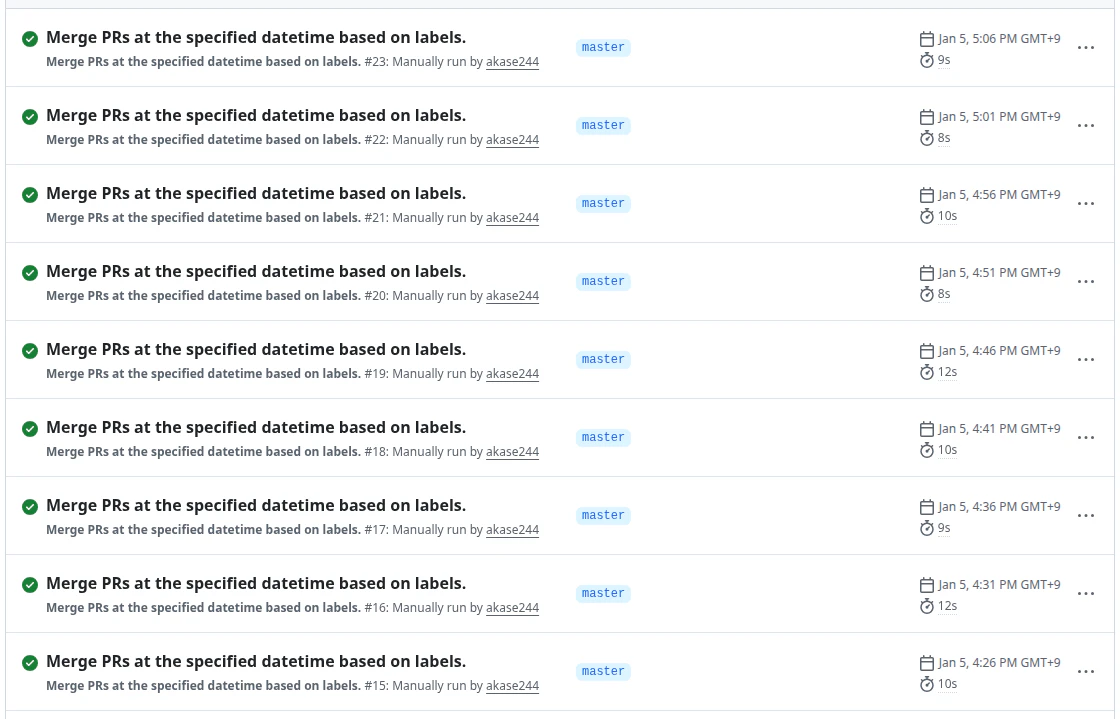
Task: Open the three-dot options for run #21
Action: tap(1086, 204)
